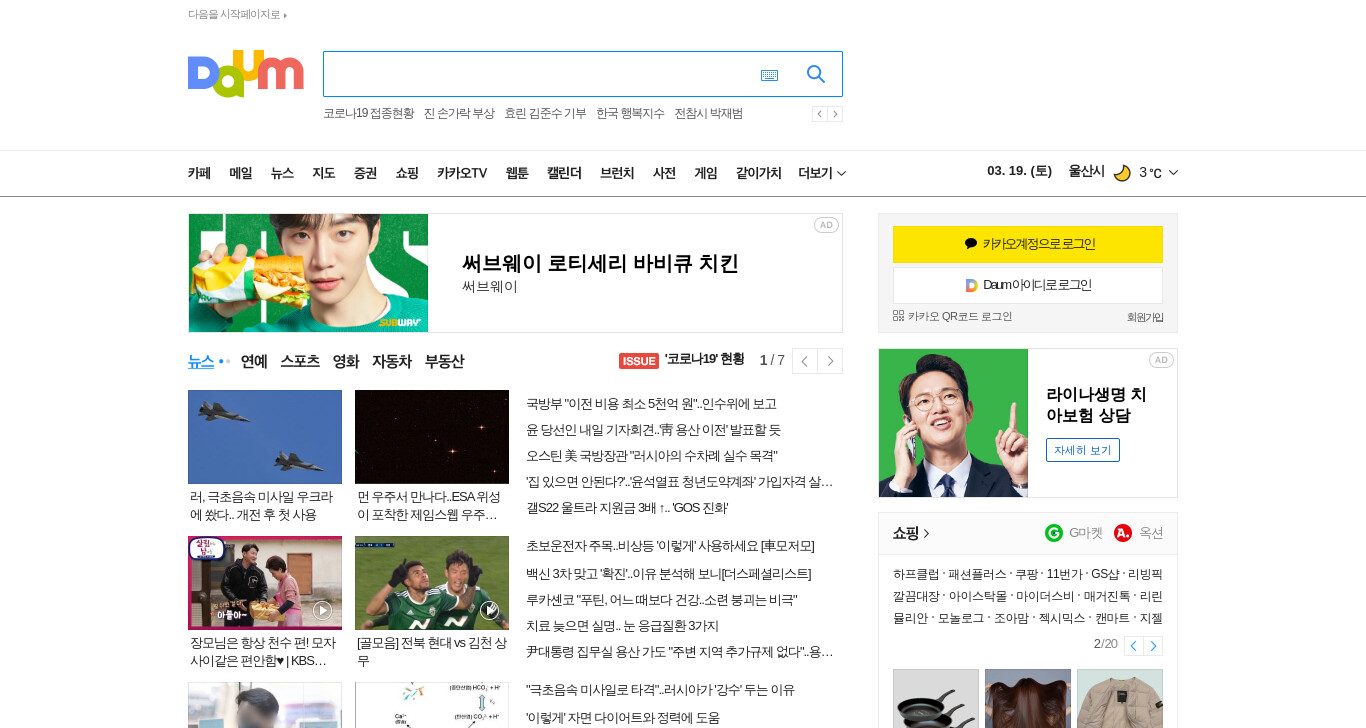Log in with 카카오계정 yellow button

point(1028,244)
